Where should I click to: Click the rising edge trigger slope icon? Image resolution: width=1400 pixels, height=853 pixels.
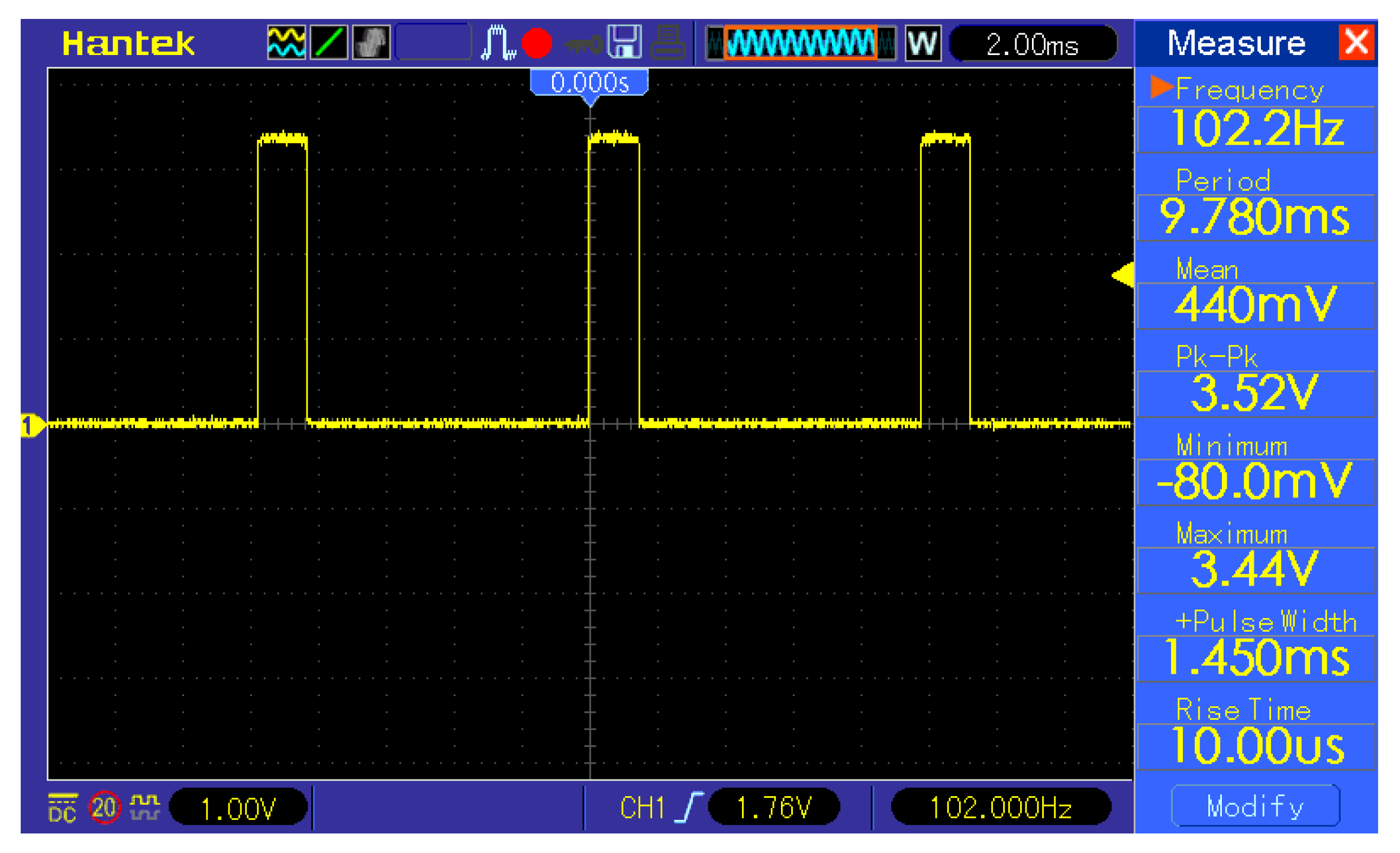[689, 807]
